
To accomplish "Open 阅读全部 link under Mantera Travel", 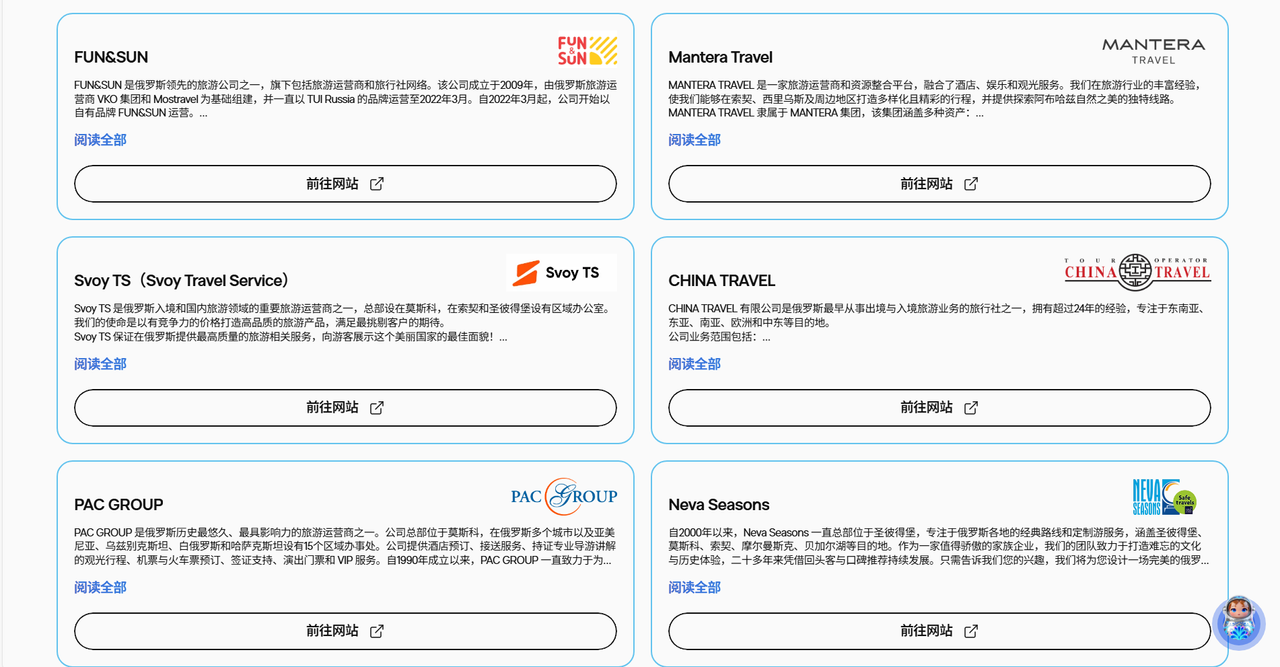I will [x=694, y=140].
